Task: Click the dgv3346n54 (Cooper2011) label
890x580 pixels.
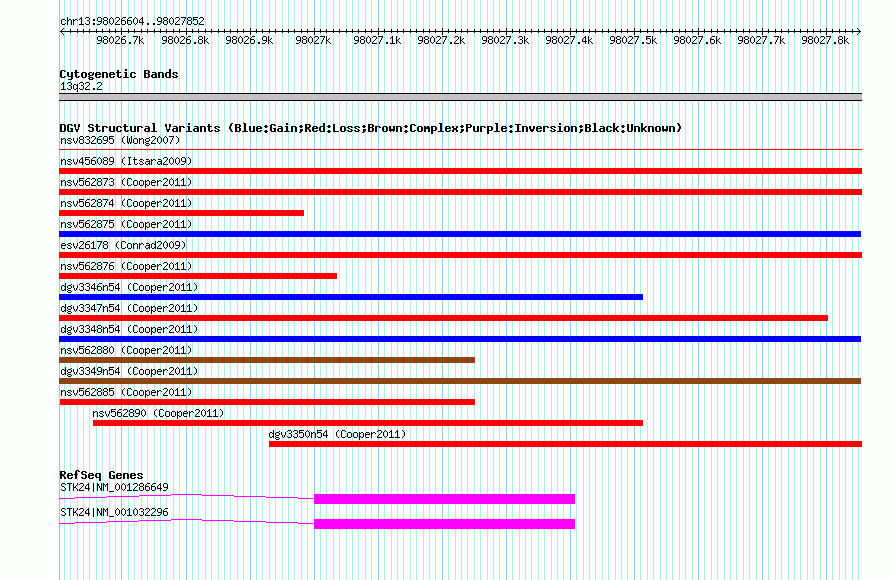Action: [129, 287]
